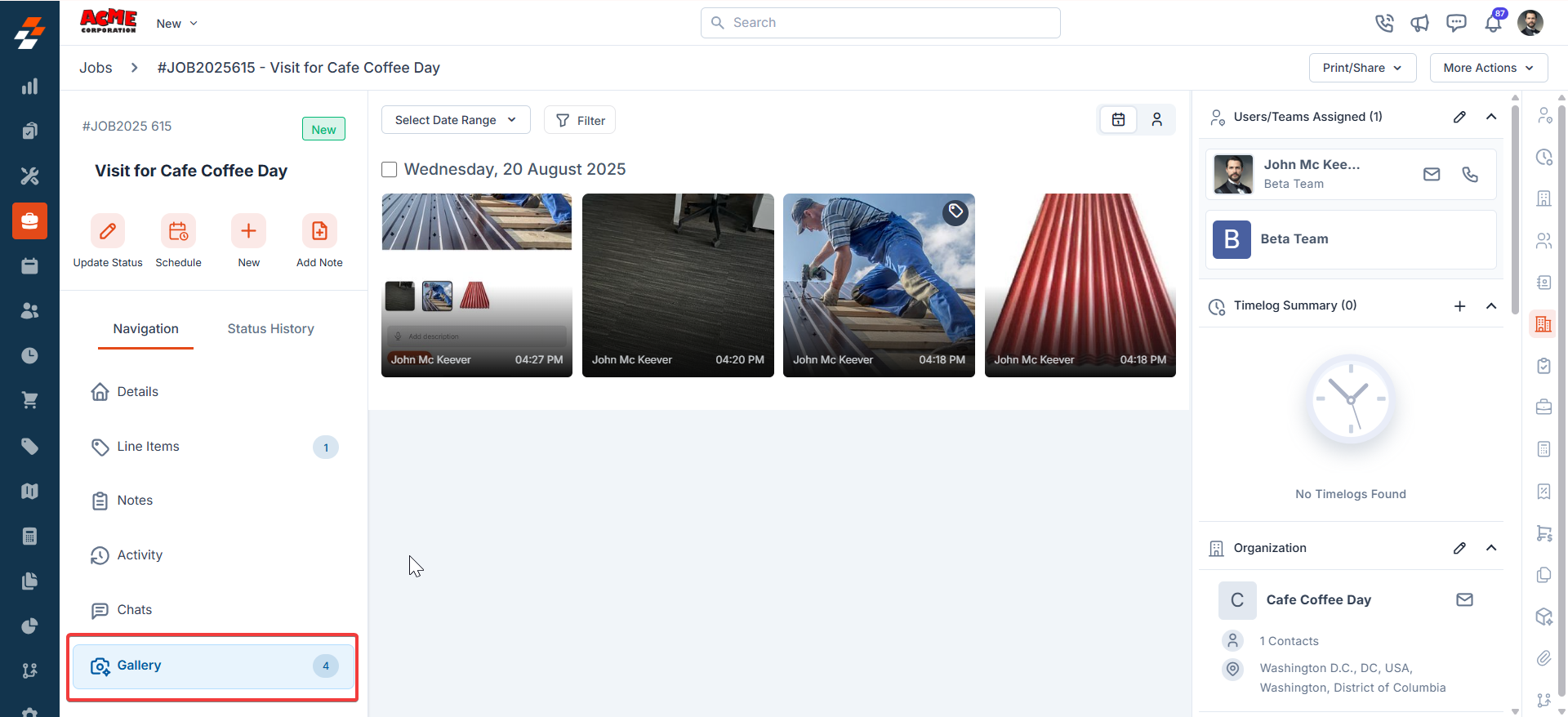Open the tools wrench icon in left sidebar

point(29,176)
